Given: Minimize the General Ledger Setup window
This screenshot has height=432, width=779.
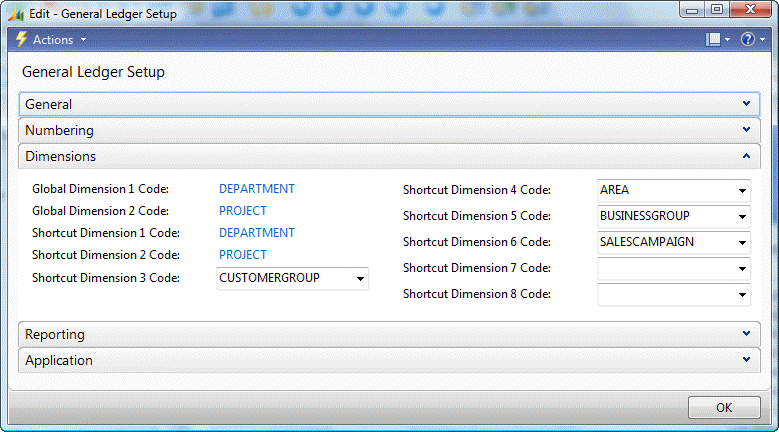Looking at the screenshot, I should click(693, 9).
